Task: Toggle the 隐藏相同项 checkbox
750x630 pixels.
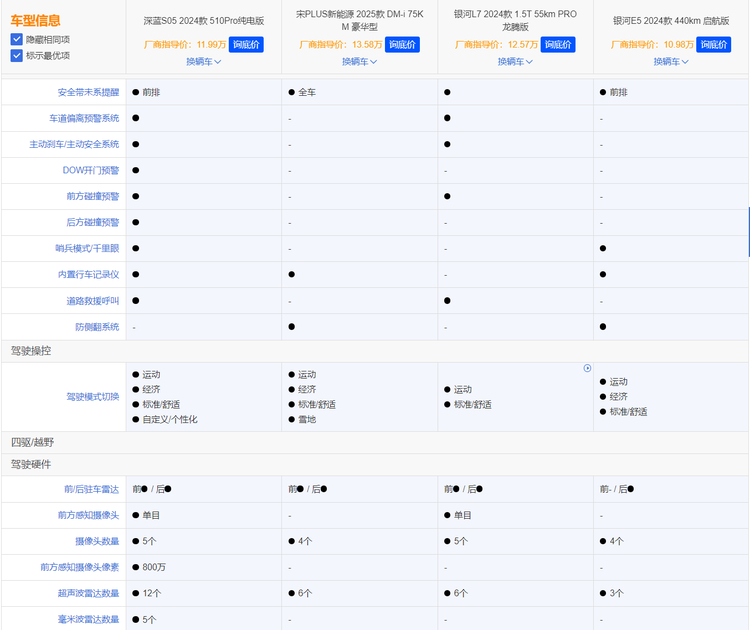Action: pyautogui.click(x=17, y=39)
